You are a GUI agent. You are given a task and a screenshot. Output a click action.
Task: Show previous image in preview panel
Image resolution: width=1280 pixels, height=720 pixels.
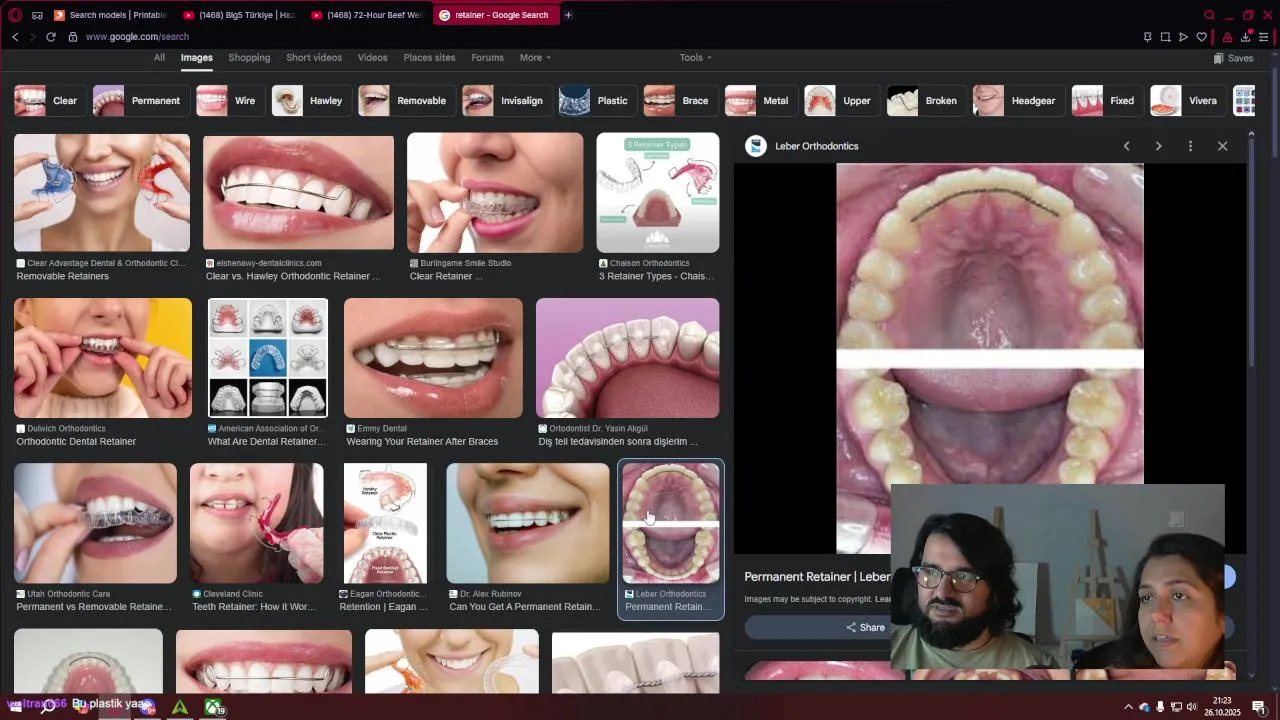pyautogui.click(x=1126, y=146)
